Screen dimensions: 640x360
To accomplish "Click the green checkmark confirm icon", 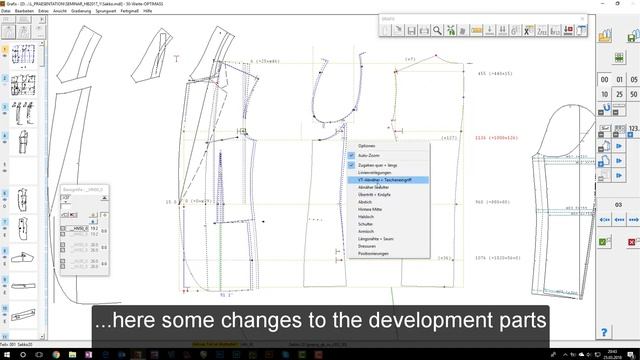I will [x=604, y=242].
